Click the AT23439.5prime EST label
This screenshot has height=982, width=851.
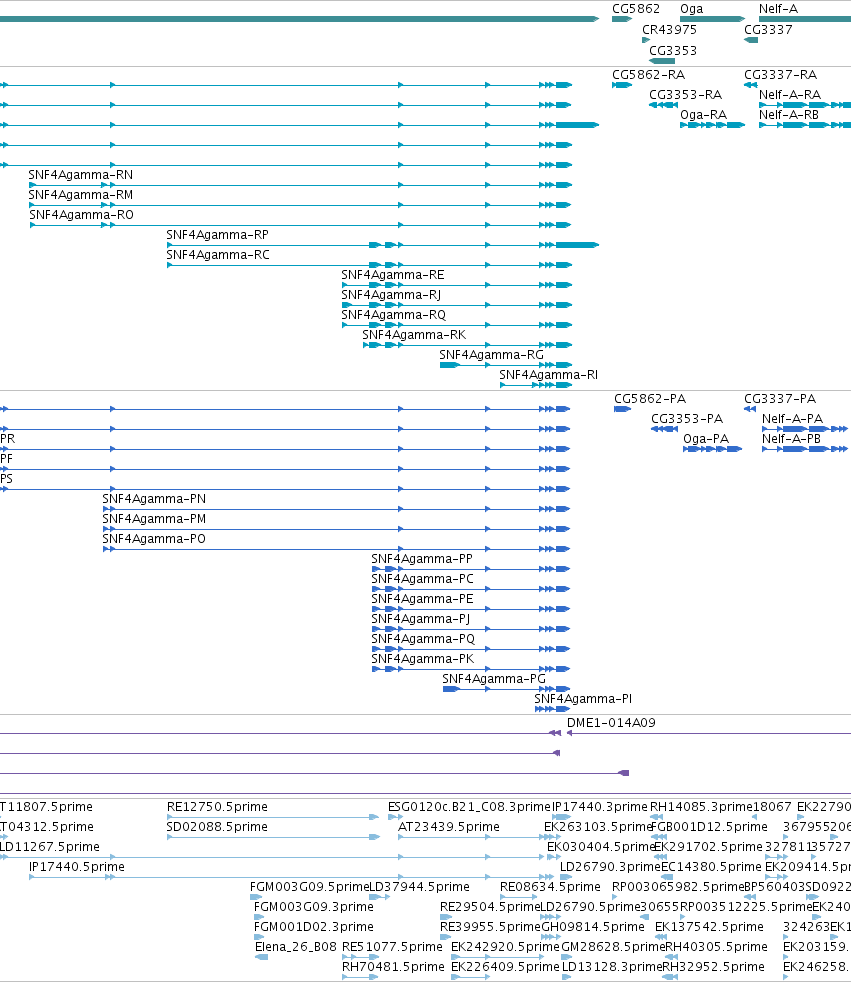pyautogui.click(x=449, y=827)
